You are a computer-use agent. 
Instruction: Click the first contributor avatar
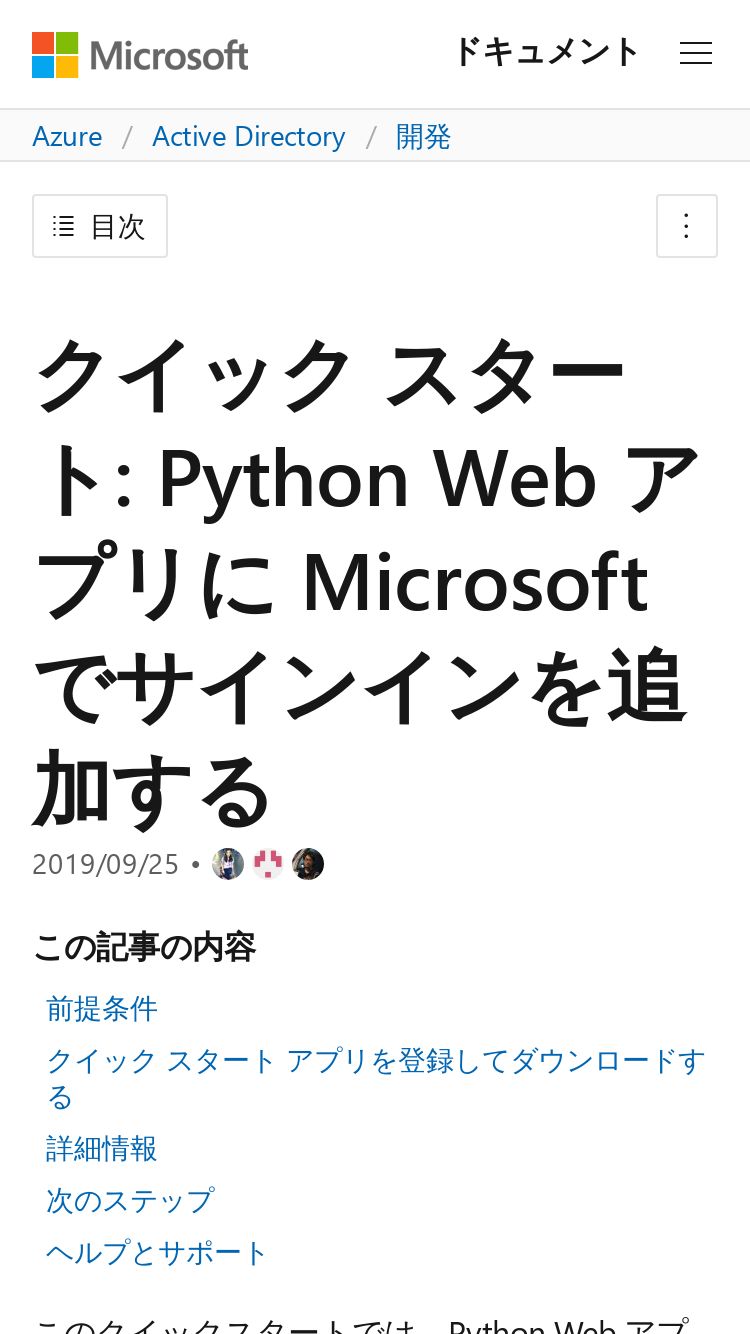tap(228, 864)
